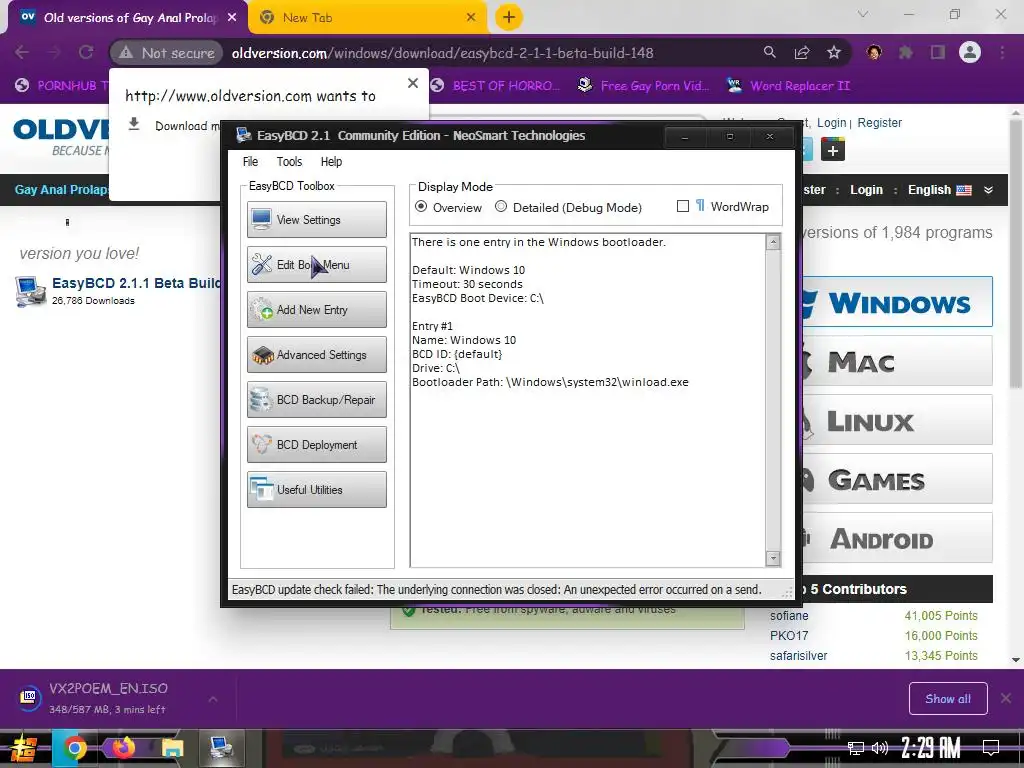This screenshot has width=1024, height=768.
Task: Open Firefox from the taskbar
Action: (x=123, y=748)
